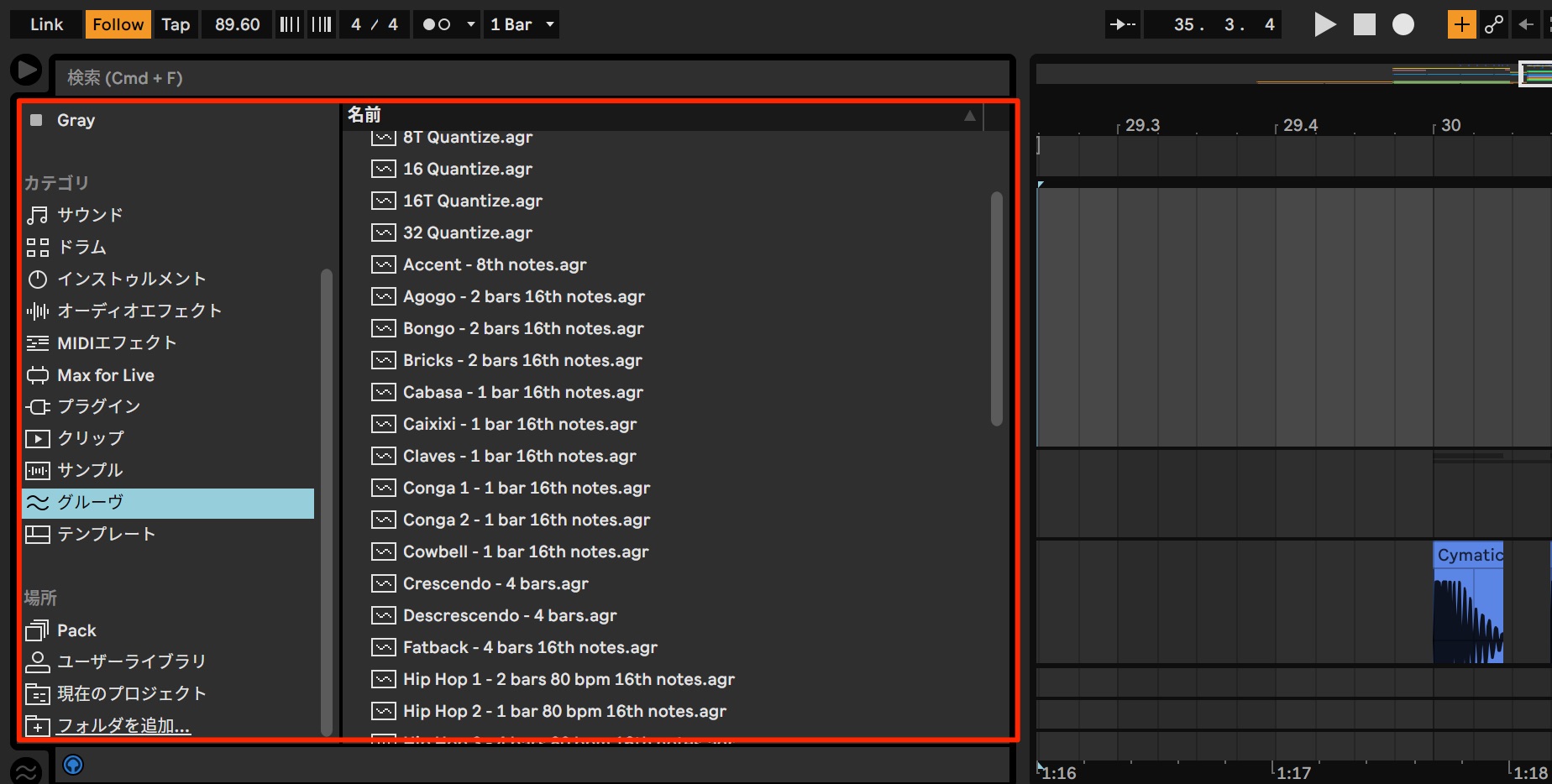This screenshot has width=1552, height=784.
Task: Toggle the arrangement position follow icon
Action: tap(1123, 24)
